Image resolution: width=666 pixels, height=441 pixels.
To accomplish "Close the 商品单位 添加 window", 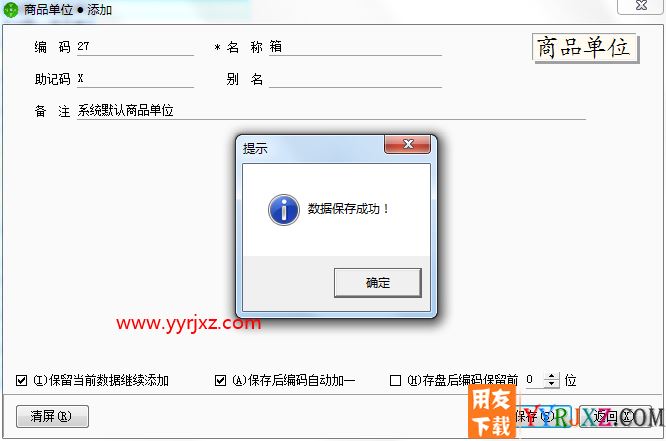I will point(641,6).
